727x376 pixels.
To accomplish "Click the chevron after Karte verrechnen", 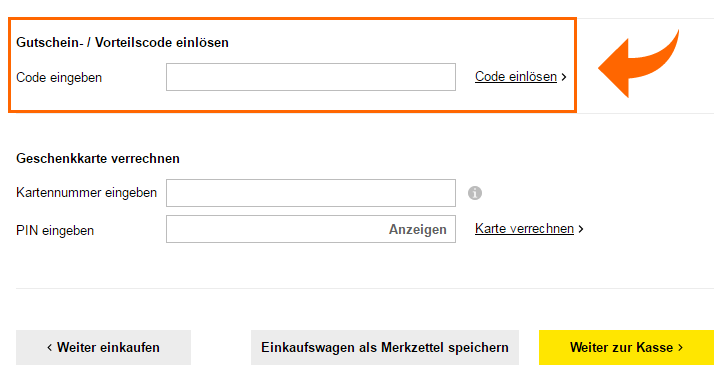I will (x=581, y=229).
